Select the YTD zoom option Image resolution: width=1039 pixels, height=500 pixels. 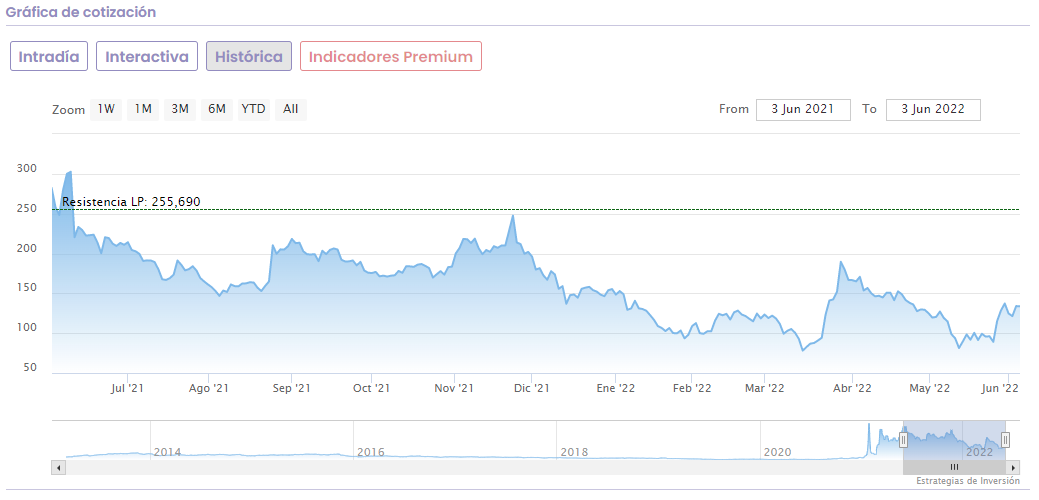click(254, 109)
